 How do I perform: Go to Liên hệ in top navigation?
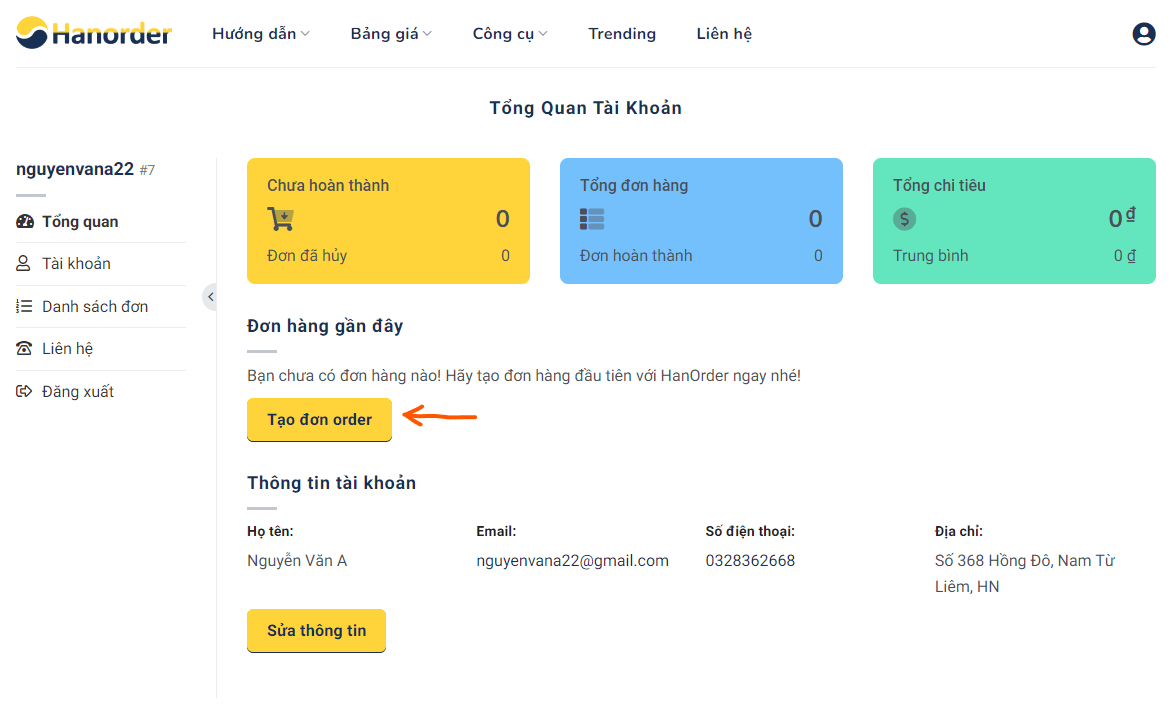[x=723, y=34]
